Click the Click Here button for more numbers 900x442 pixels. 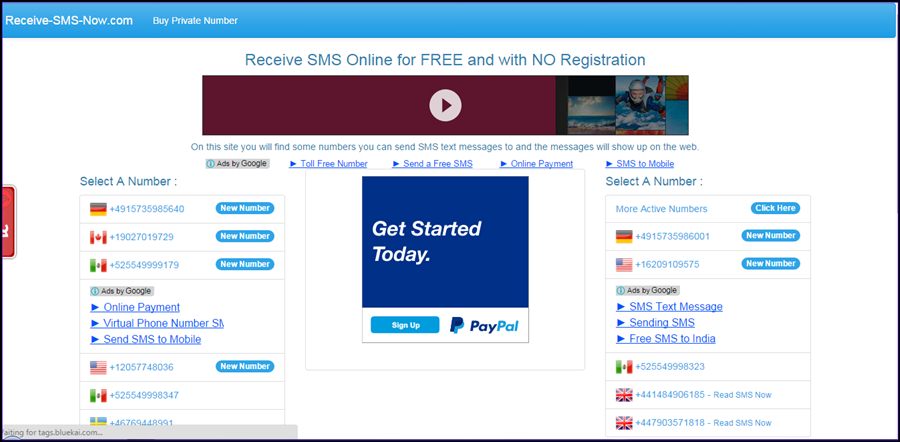coord(775,208)
